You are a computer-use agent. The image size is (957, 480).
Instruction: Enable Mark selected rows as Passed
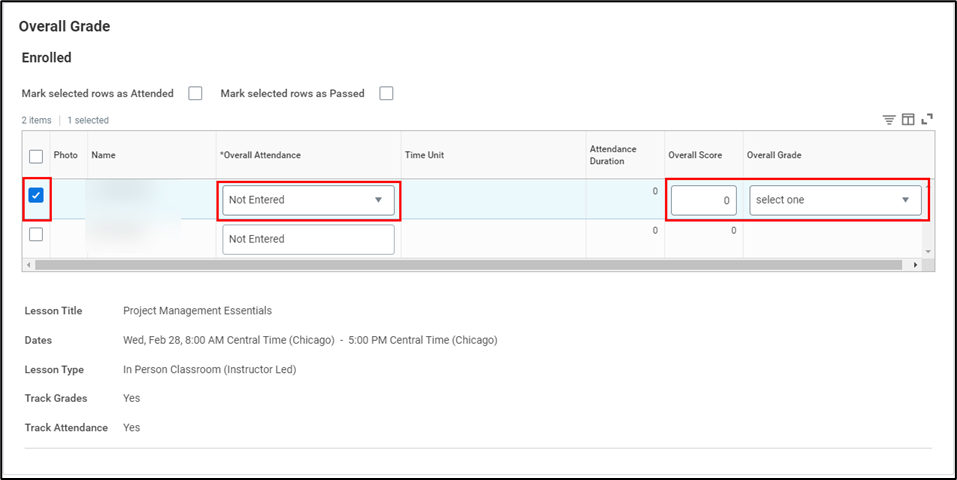pyautogui.click(x=386, y=94)
